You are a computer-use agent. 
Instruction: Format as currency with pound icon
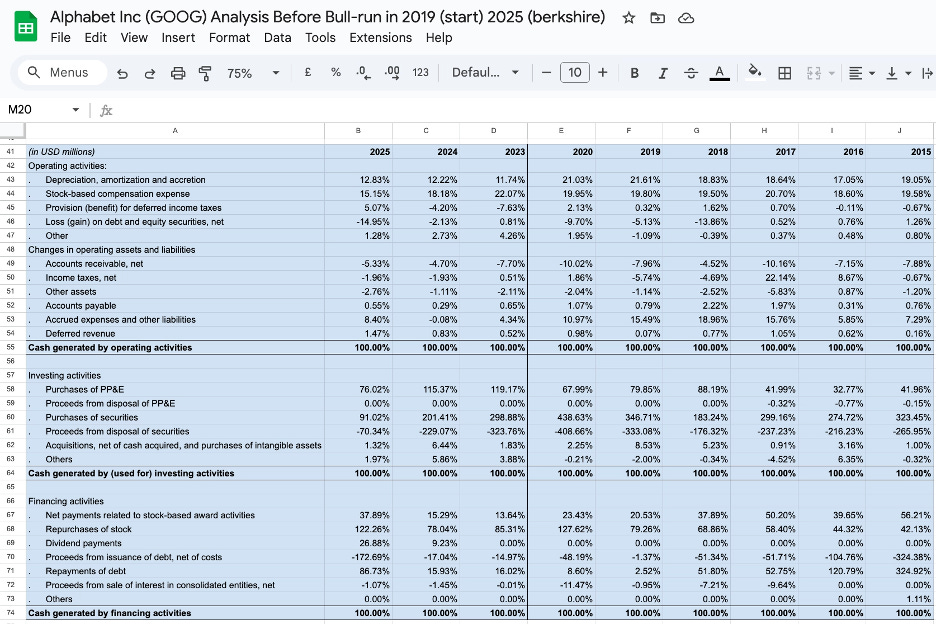coord(307,72)
